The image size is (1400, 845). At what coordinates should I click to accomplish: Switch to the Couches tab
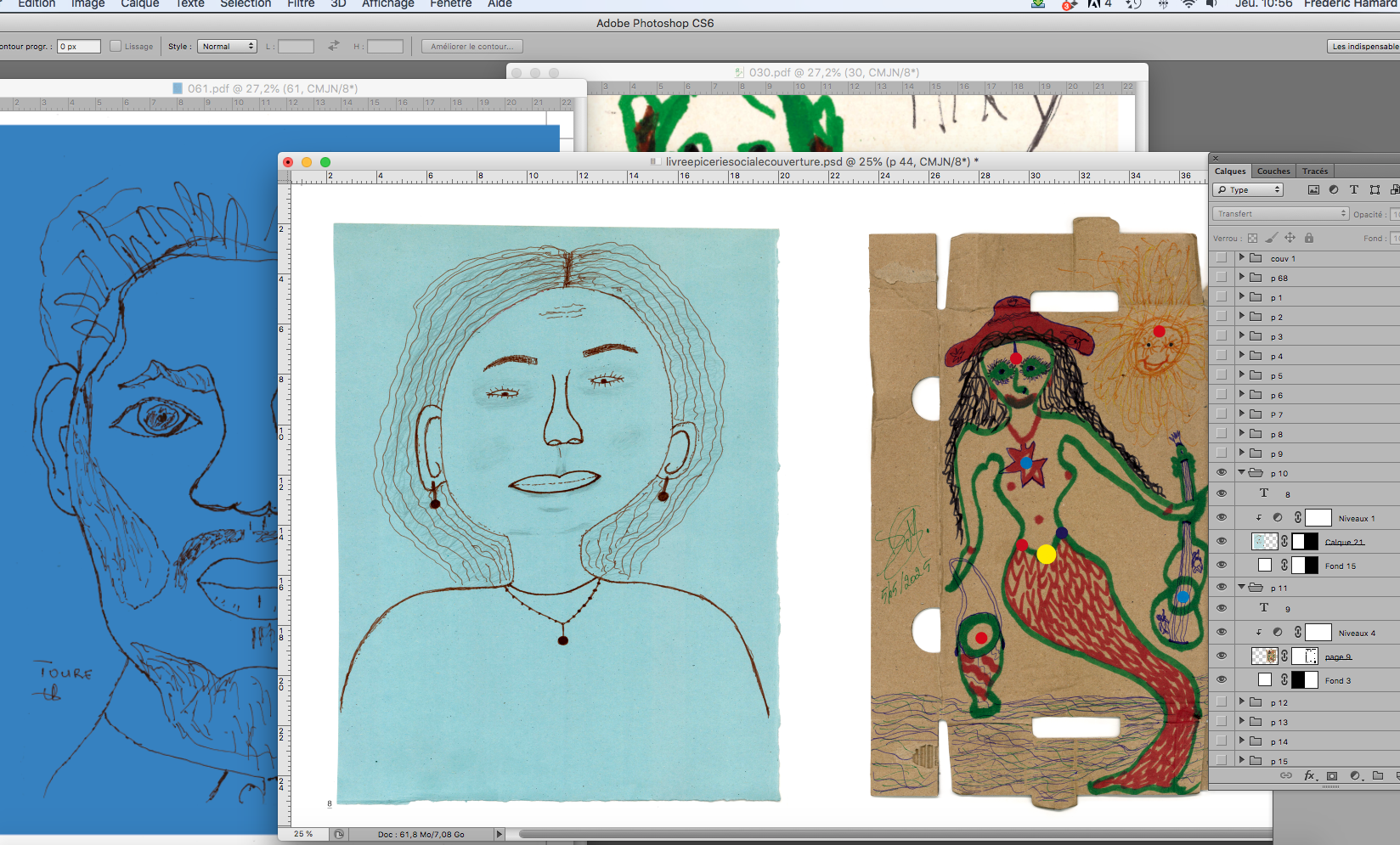pyautogui.click(x=1273, y=171)
